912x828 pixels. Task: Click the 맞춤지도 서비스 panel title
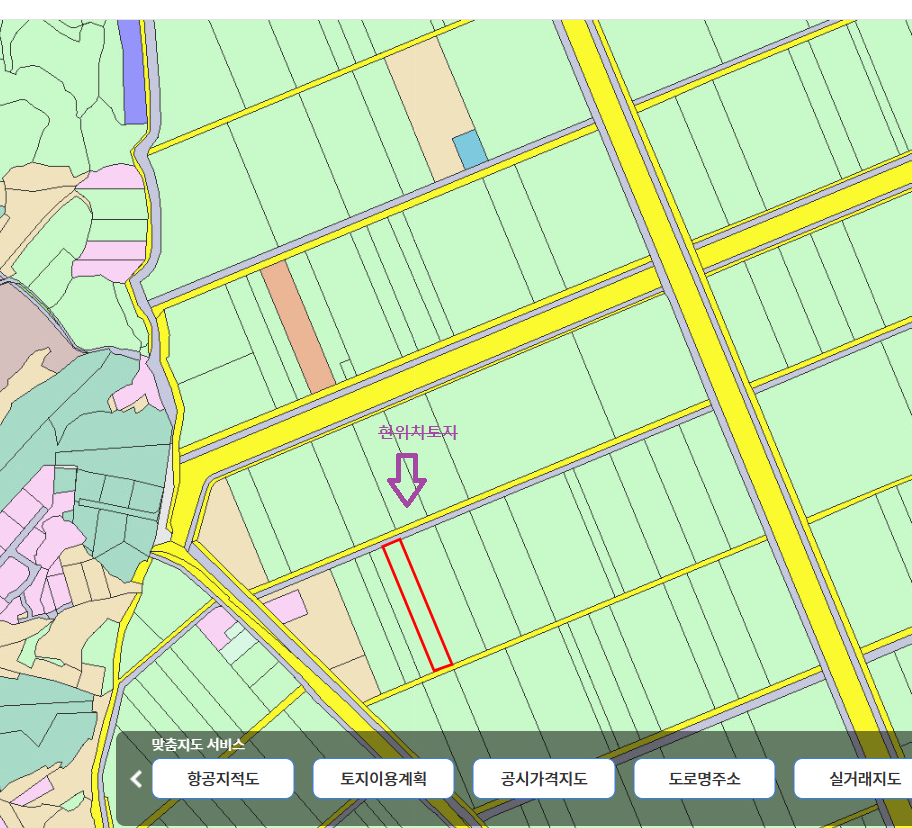(198, 744)
